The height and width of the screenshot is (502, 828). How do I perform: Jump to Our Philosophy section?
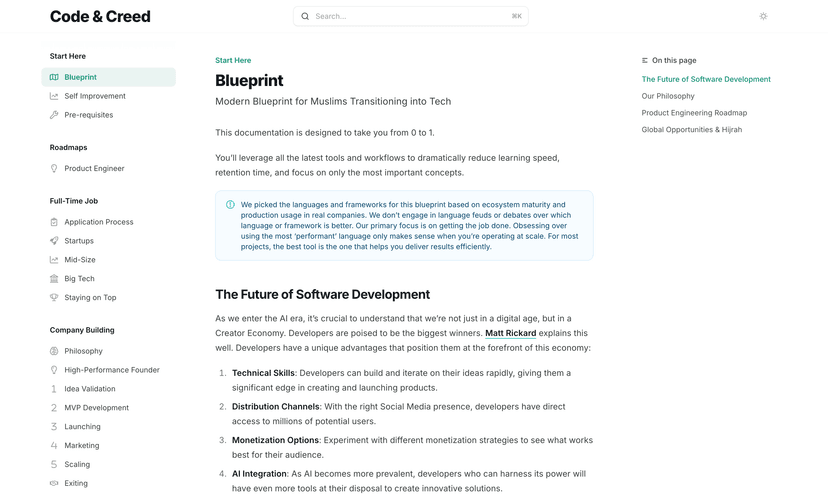point(668,96)
